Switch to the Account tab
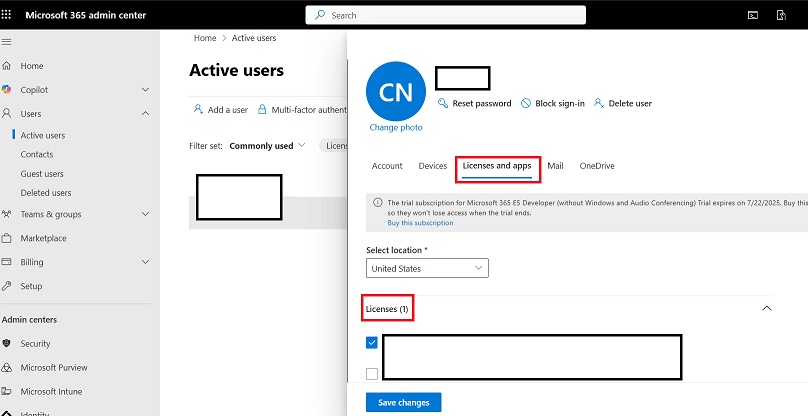Screen dimensions: 808x416 [387, 166]
